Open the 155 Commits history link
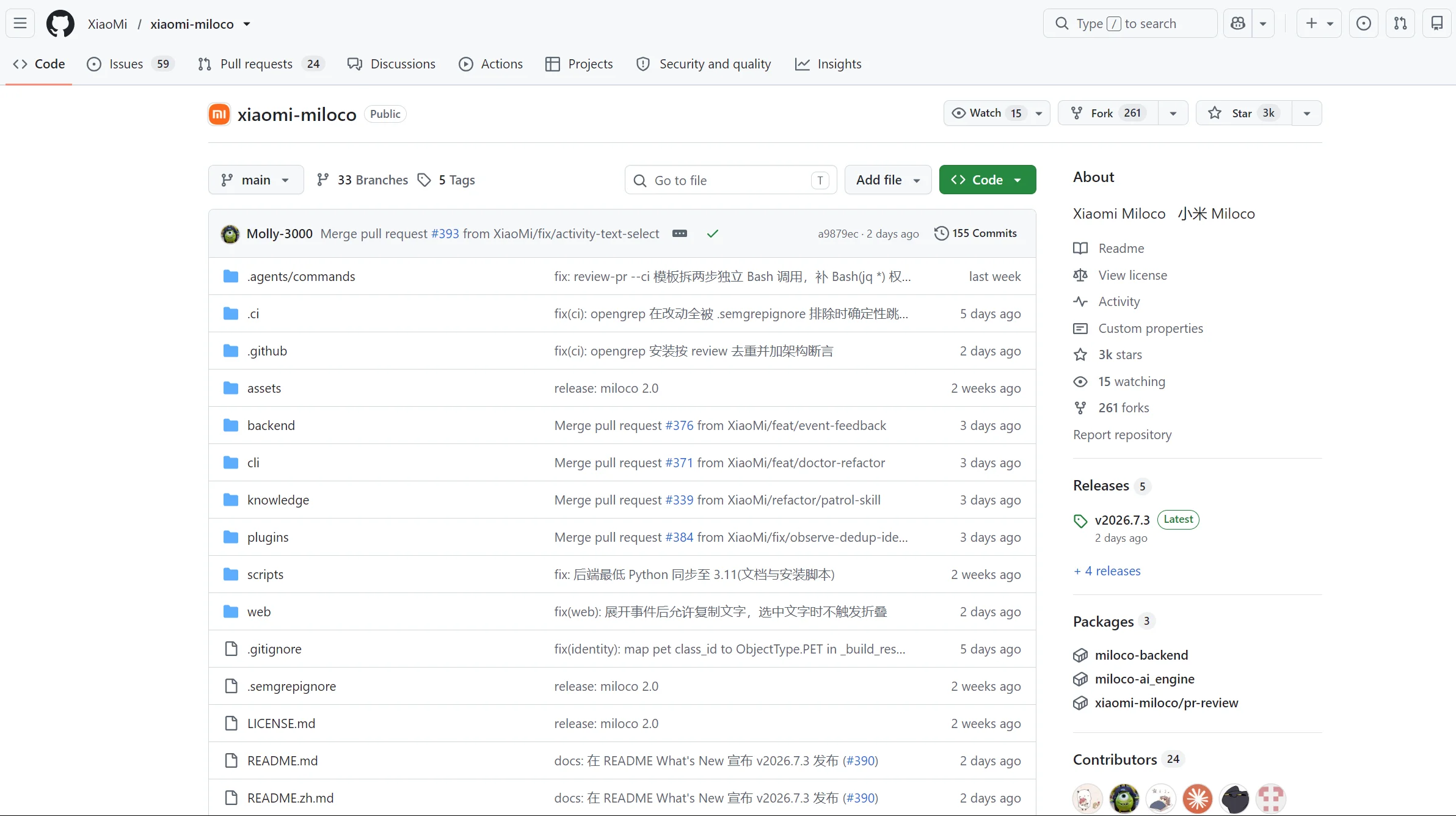 [975, 233]
